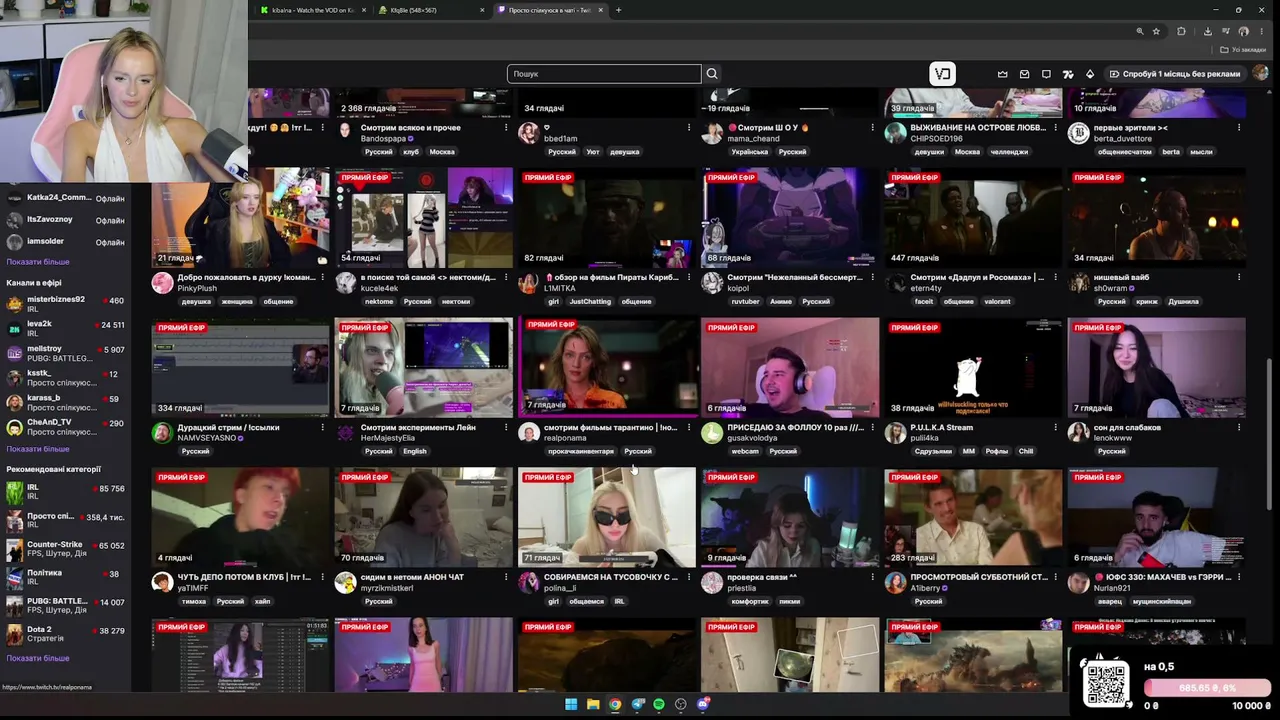Open the ATiberry stream thumbnail
Image resolution: width=1280 pixels, height=720 pixels.
pyautogui.click(x=973, y=517)
